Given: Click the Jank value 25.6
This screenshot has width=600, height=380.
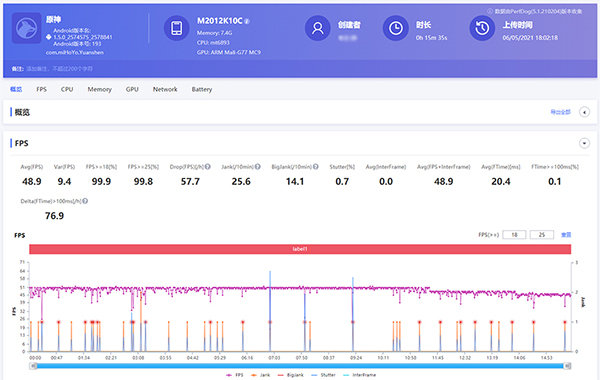Looking at the screenshot, I should [x=241, y=181].
